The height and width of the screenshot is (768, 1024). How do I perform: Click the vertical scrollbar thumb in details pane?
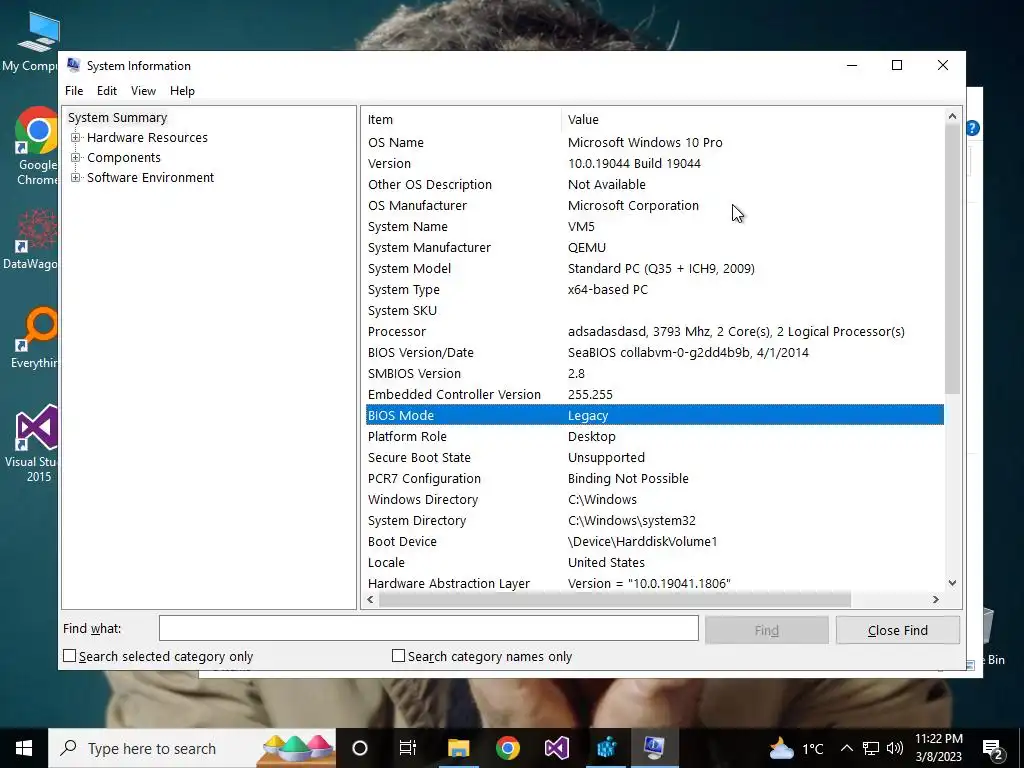pos(952,259)
